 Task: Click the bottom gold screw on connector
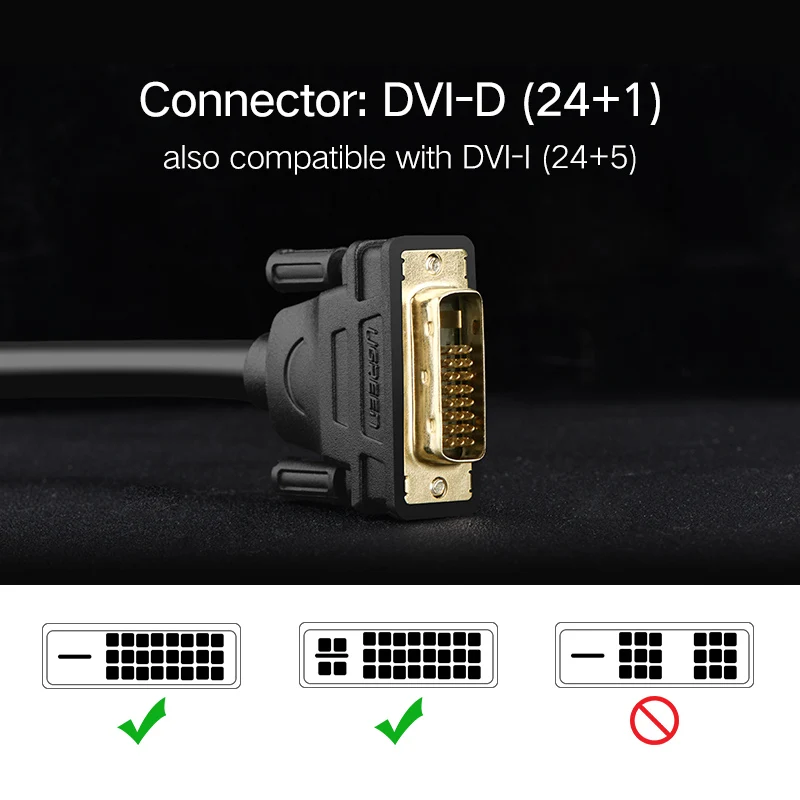[x=438, y=487]
